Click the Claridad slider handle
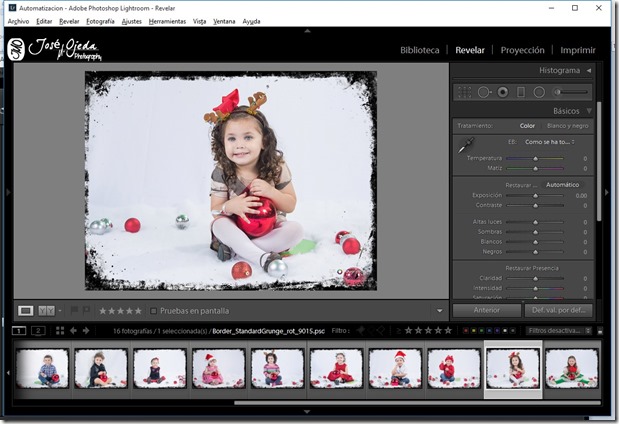The image size is (619, 424). (535, 278)
